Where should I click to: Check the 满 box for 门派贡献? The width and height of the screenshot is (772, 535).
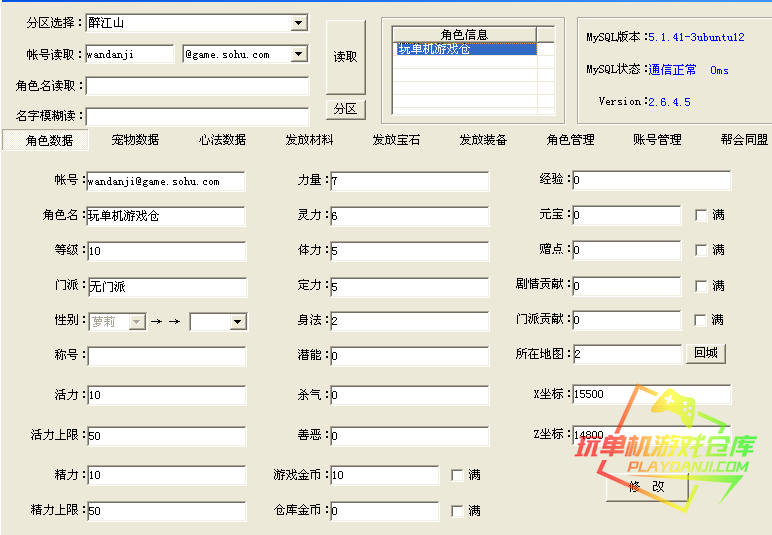[x=701, y=320]
